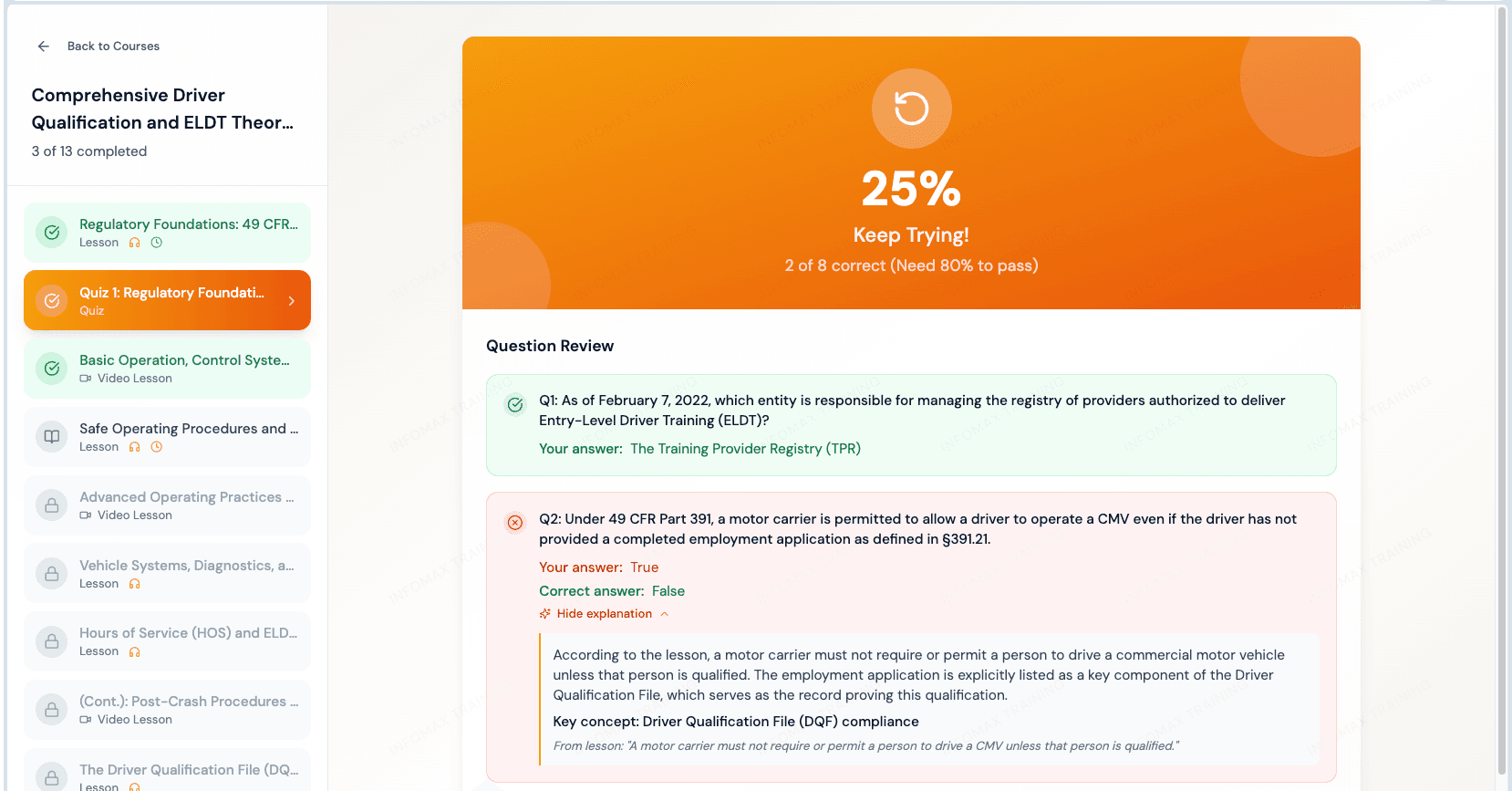Click the green checkmark icon on Q1 review
1512x791 pixels.
tap(515, 404)
